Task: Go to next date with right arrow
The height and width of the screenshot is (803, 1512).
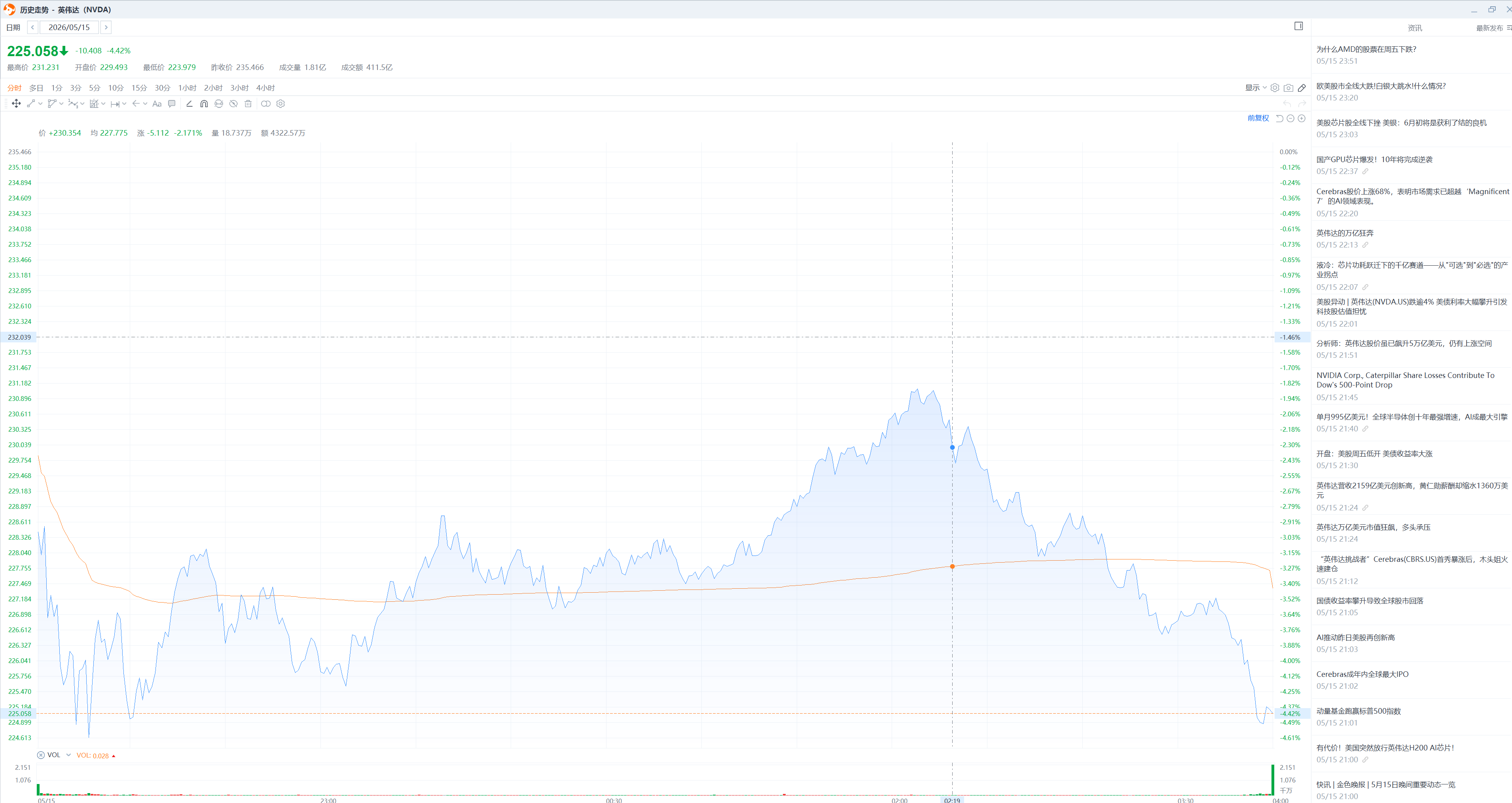Action: pyautogui.click(x=106, y=28)
